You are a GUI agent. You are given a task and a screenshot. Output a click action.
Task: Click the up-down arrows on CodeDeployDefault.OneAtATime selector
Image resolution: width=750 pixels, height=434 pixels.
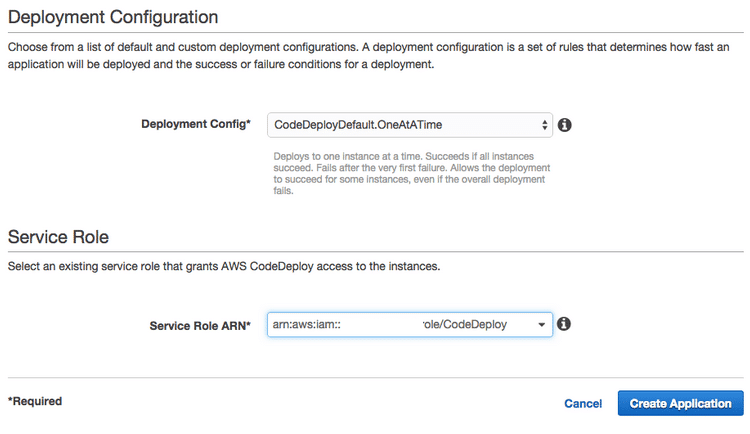pyautogui.click(x=544, y=125)
